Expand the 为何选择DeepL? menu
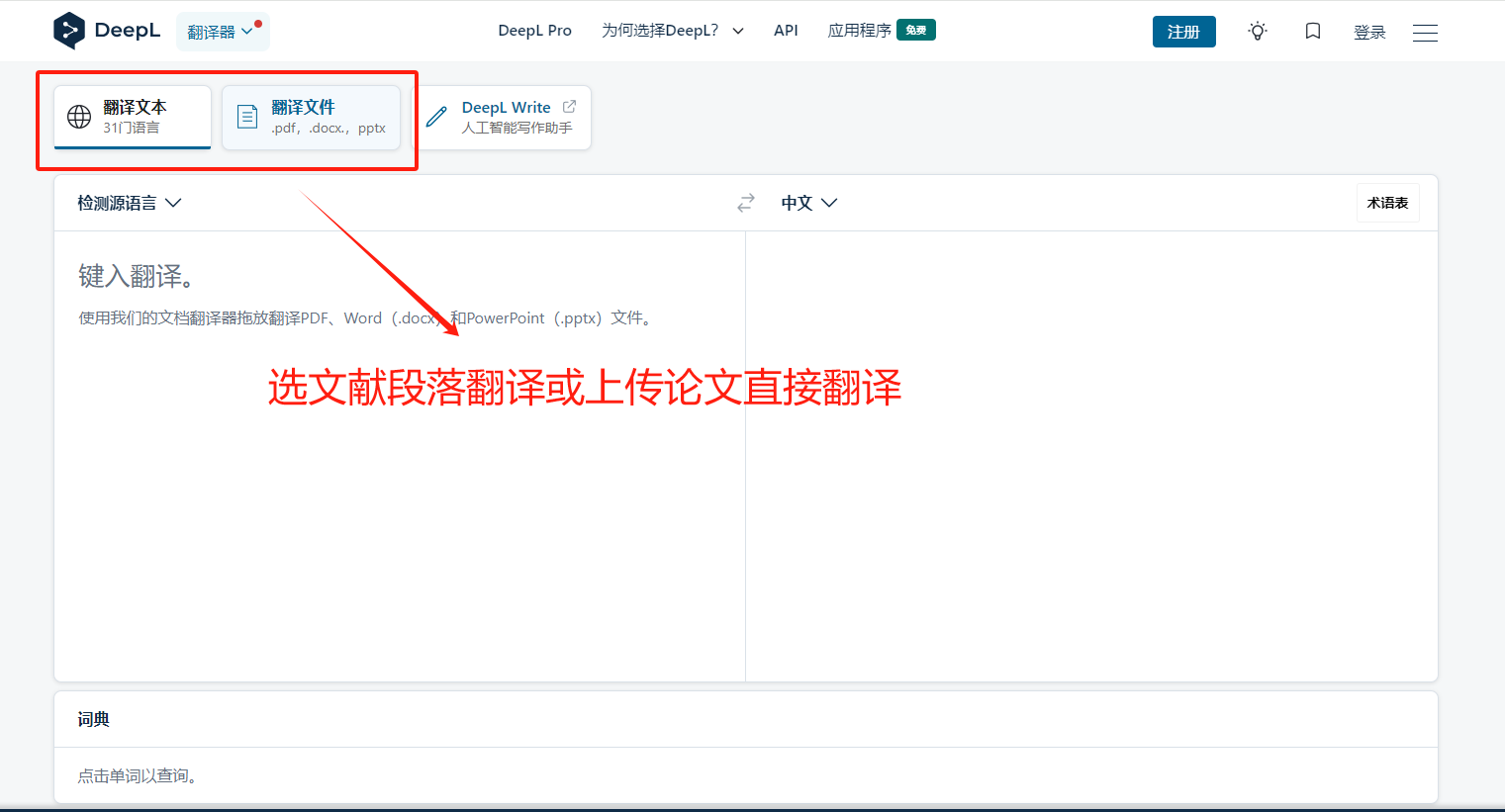 pos(673,31)
